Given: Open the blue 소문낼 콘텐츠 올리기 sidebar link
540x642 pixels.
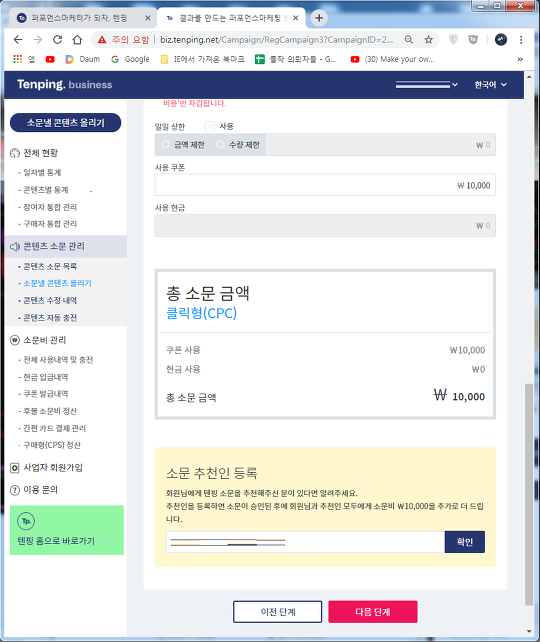Looking at the screenshot, I should point(57,283).
